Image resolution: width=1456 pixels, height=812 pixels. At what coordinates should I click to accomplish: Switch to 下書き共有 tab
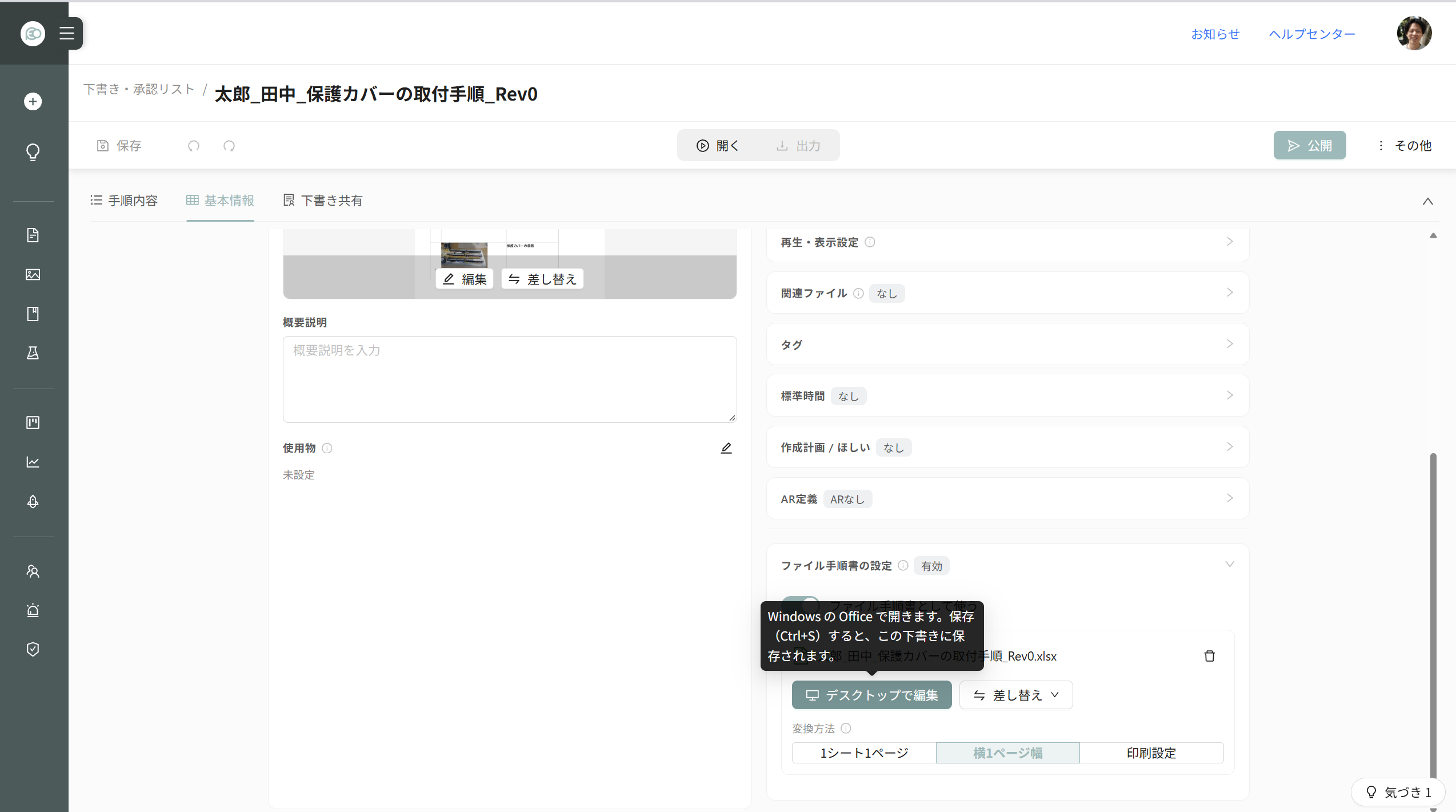pyautogui.click(x=323, y=201)
